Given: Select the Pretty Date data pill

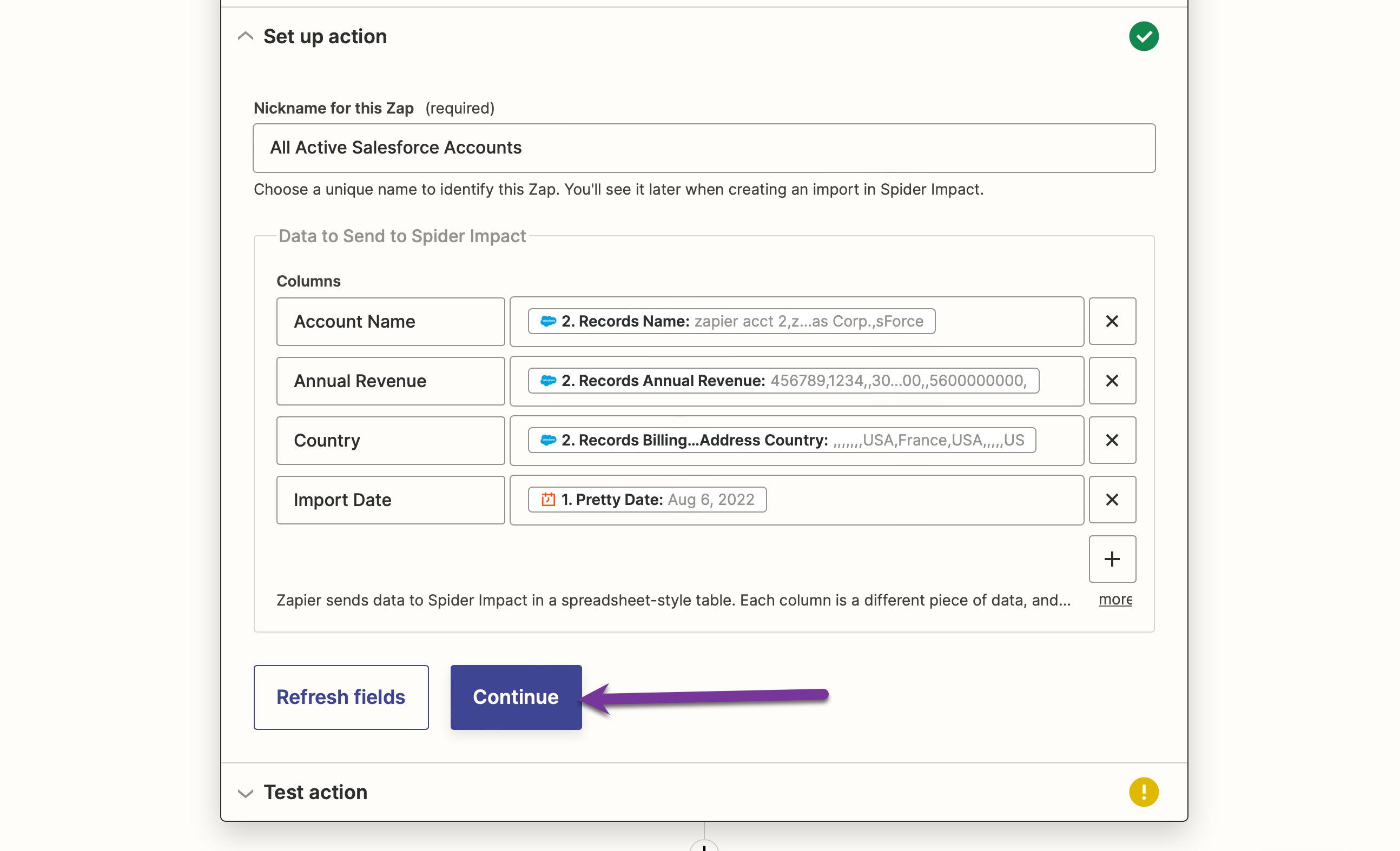Looking at the screenshot, I should pyautogui.click(x=647, y=500).
